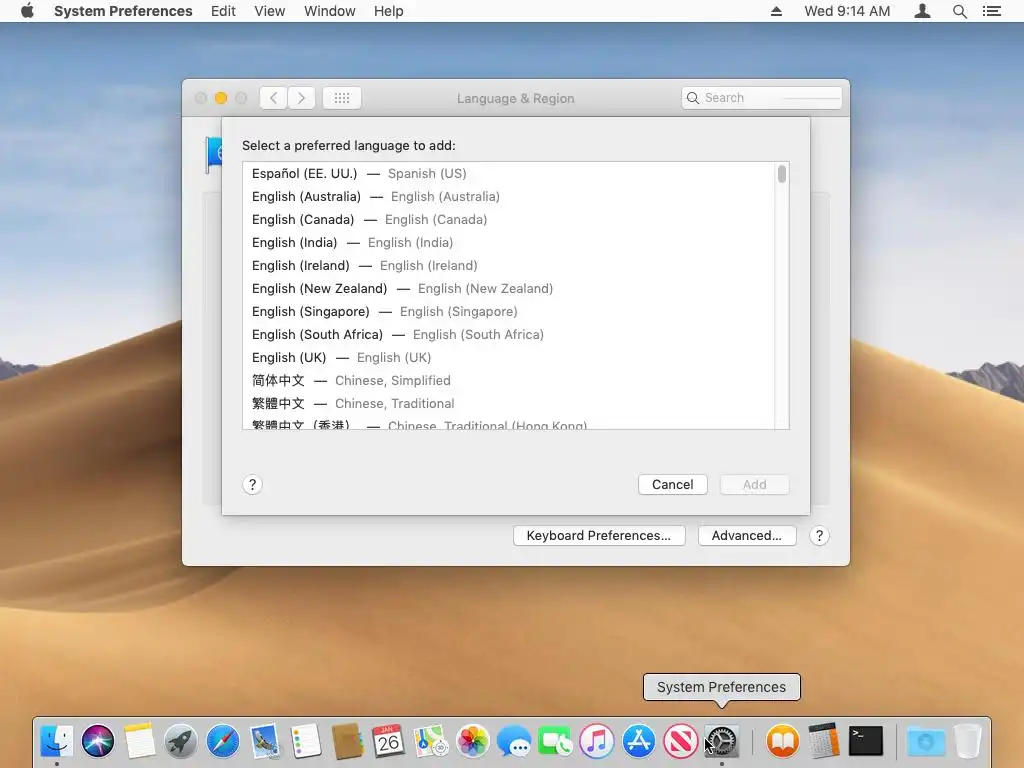Open the Help menu
Viewport: 1024px width, 768px height.
tap(389, 11)
